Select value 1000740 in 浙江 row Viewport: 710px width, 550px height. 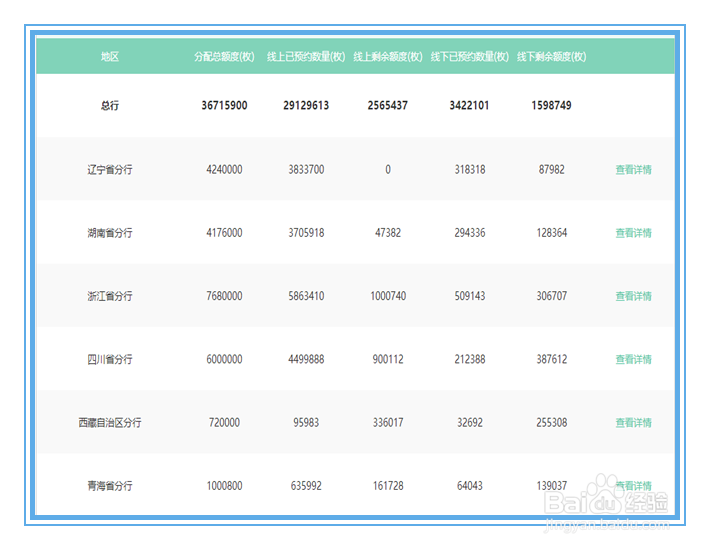pos(388,297)
